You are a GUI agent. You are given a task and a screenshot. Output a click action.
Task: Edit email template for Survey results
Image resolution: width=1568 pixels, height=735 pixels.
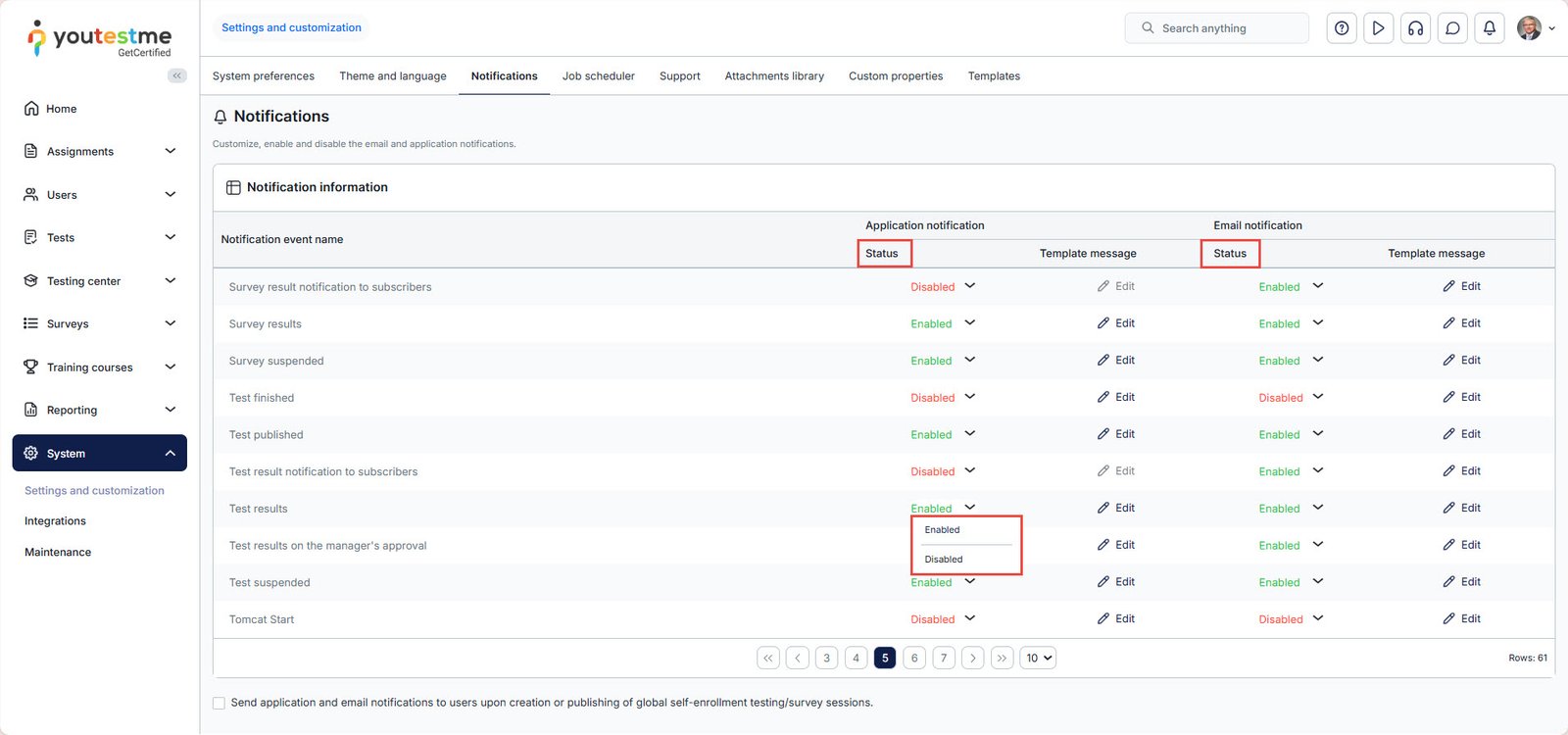point(1461,323)
